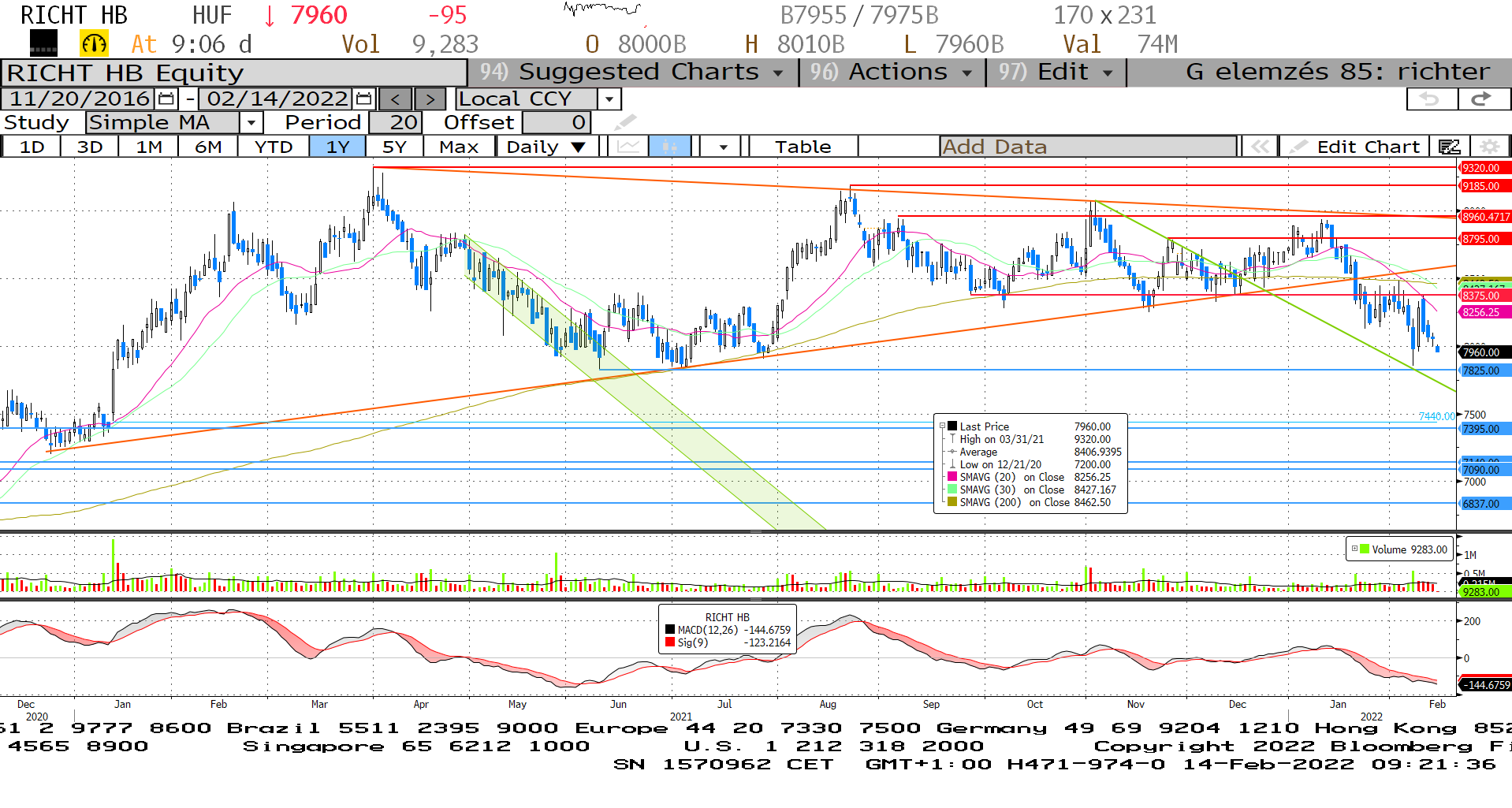
Task: Click the black Last Price legend swatch
Action: pyautogui.click(x=952, y=426)
